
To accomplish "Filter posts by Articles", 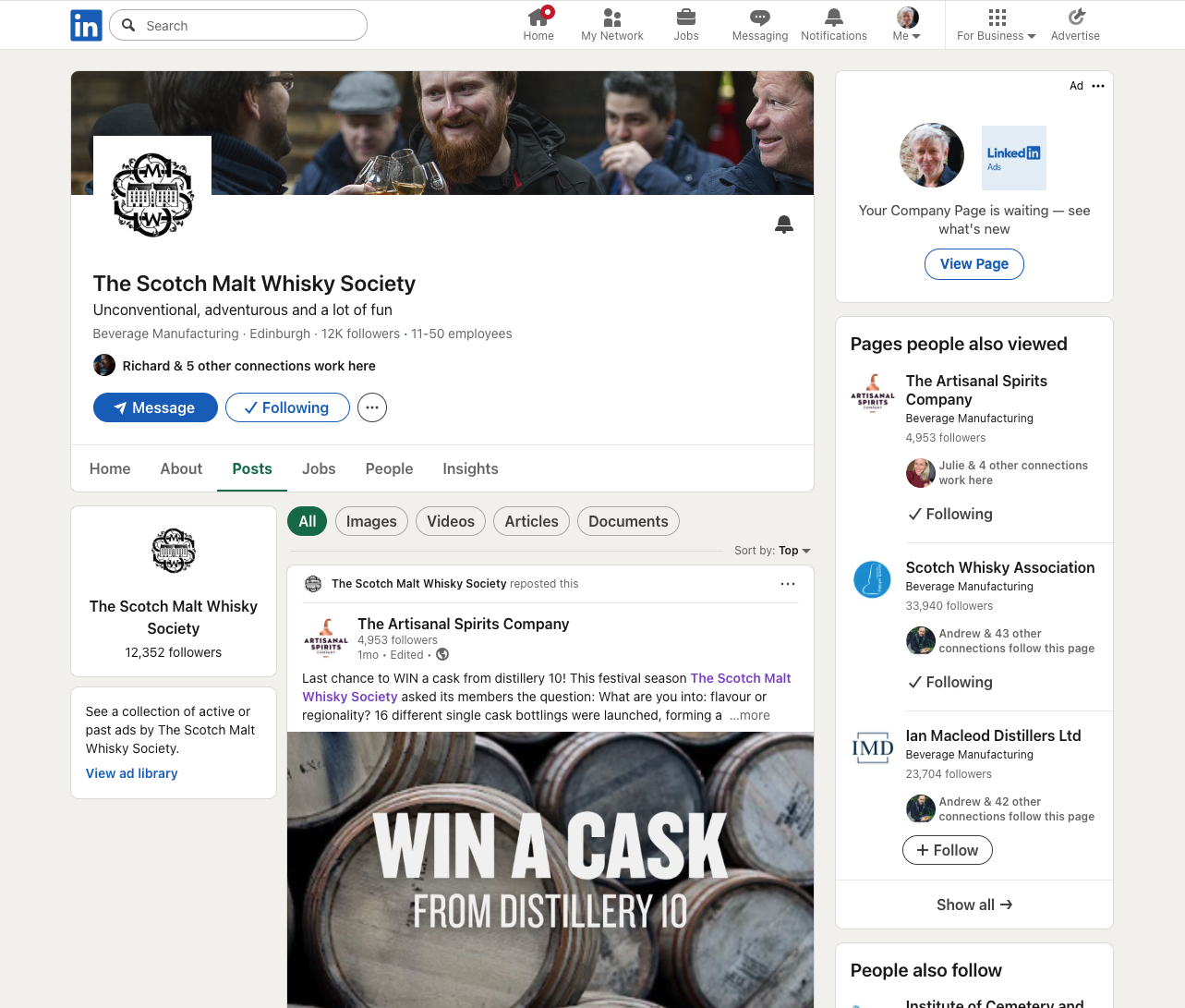I will pyautogui.click(x=532, y=521).
